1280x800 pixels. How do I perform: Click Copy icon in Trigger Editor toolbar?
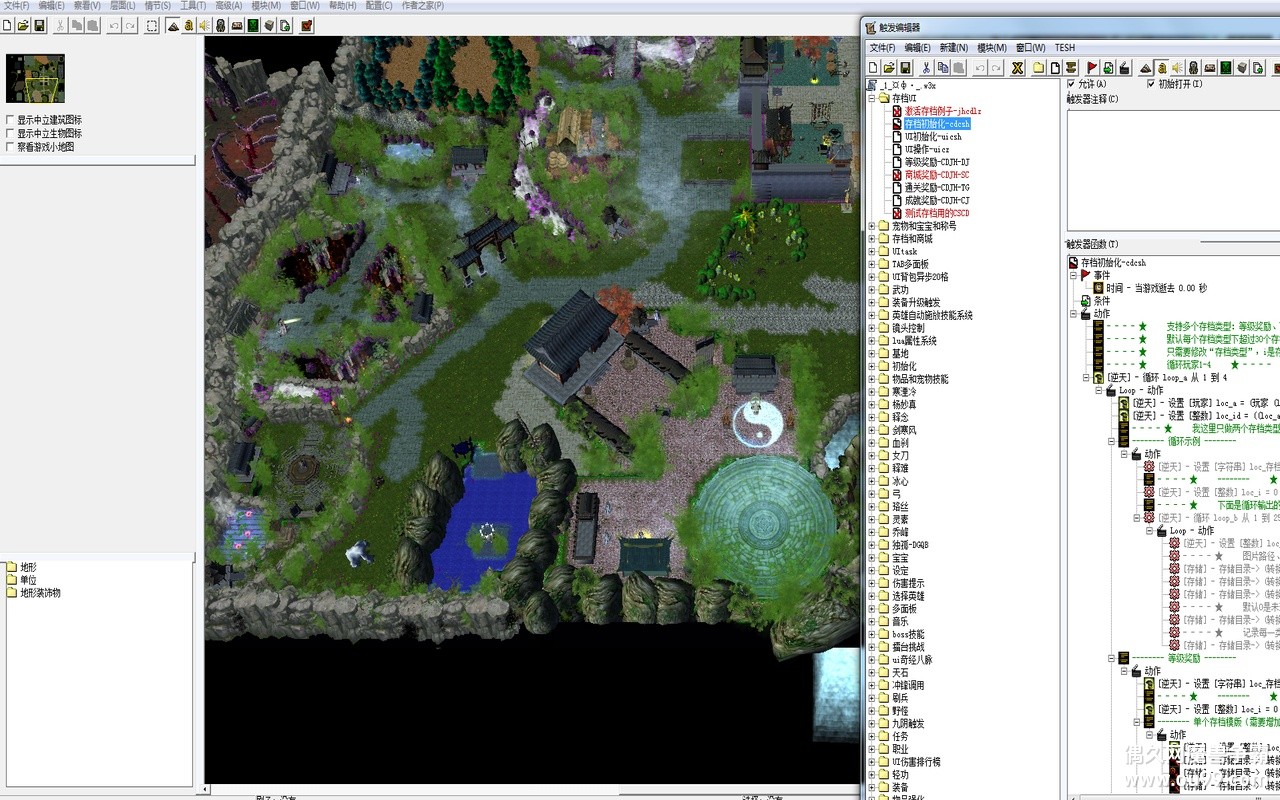tap(943, 68)
